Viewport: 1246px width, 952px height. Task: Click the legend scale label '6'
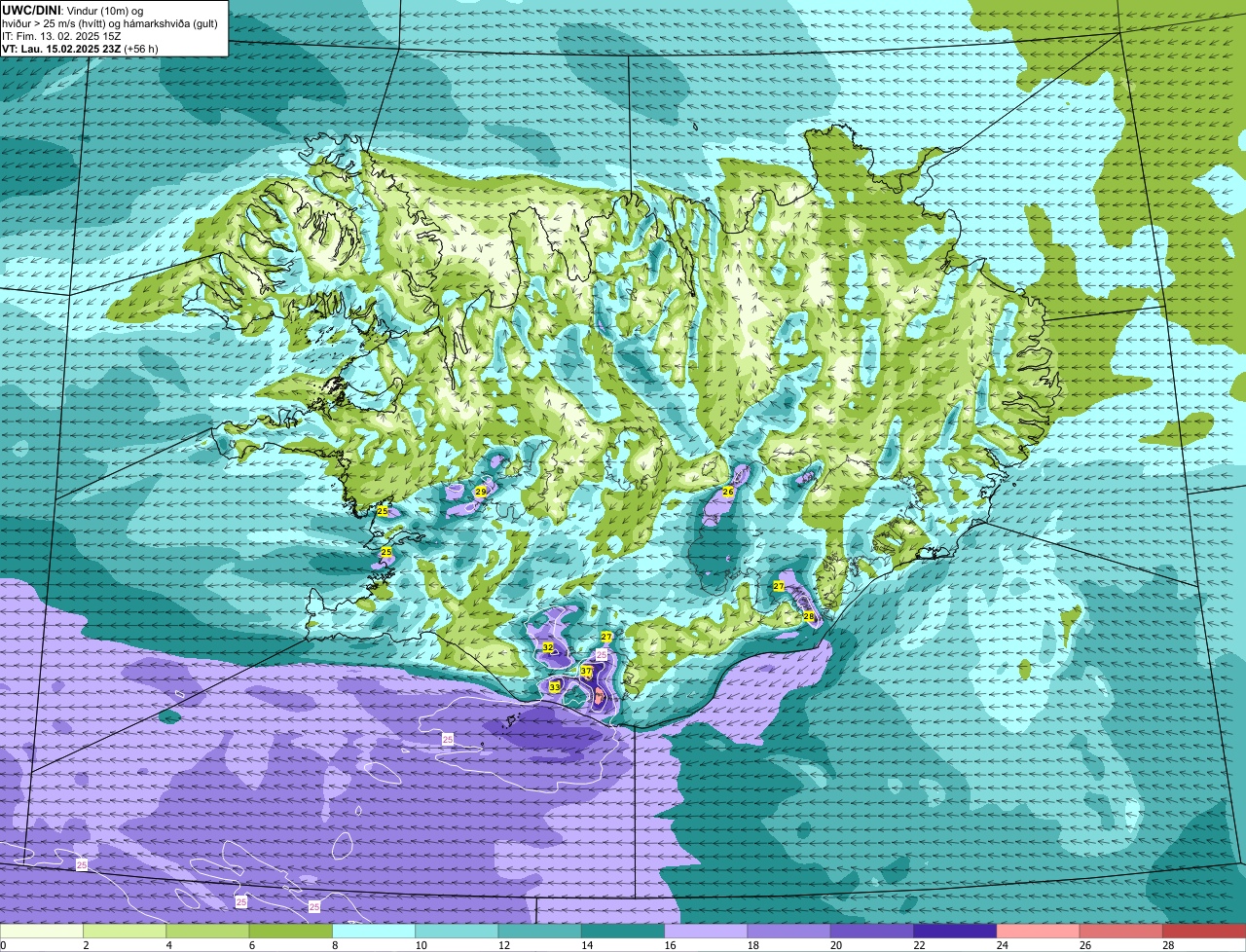click(x=251, y=945)
